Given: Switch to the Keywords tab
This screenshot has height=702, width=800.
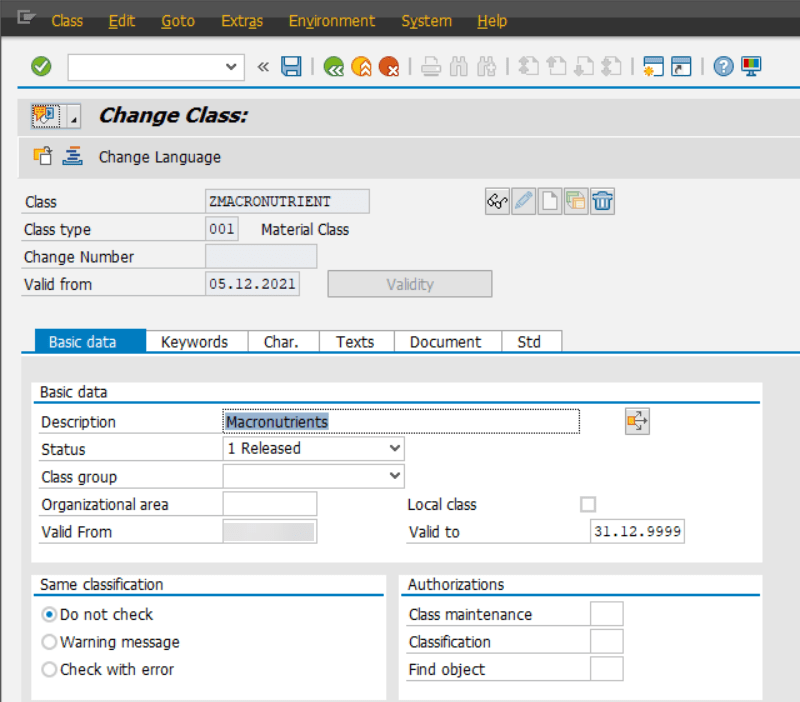Looking at the screenshot, I should pyautogui.click(x=196, y=341).
